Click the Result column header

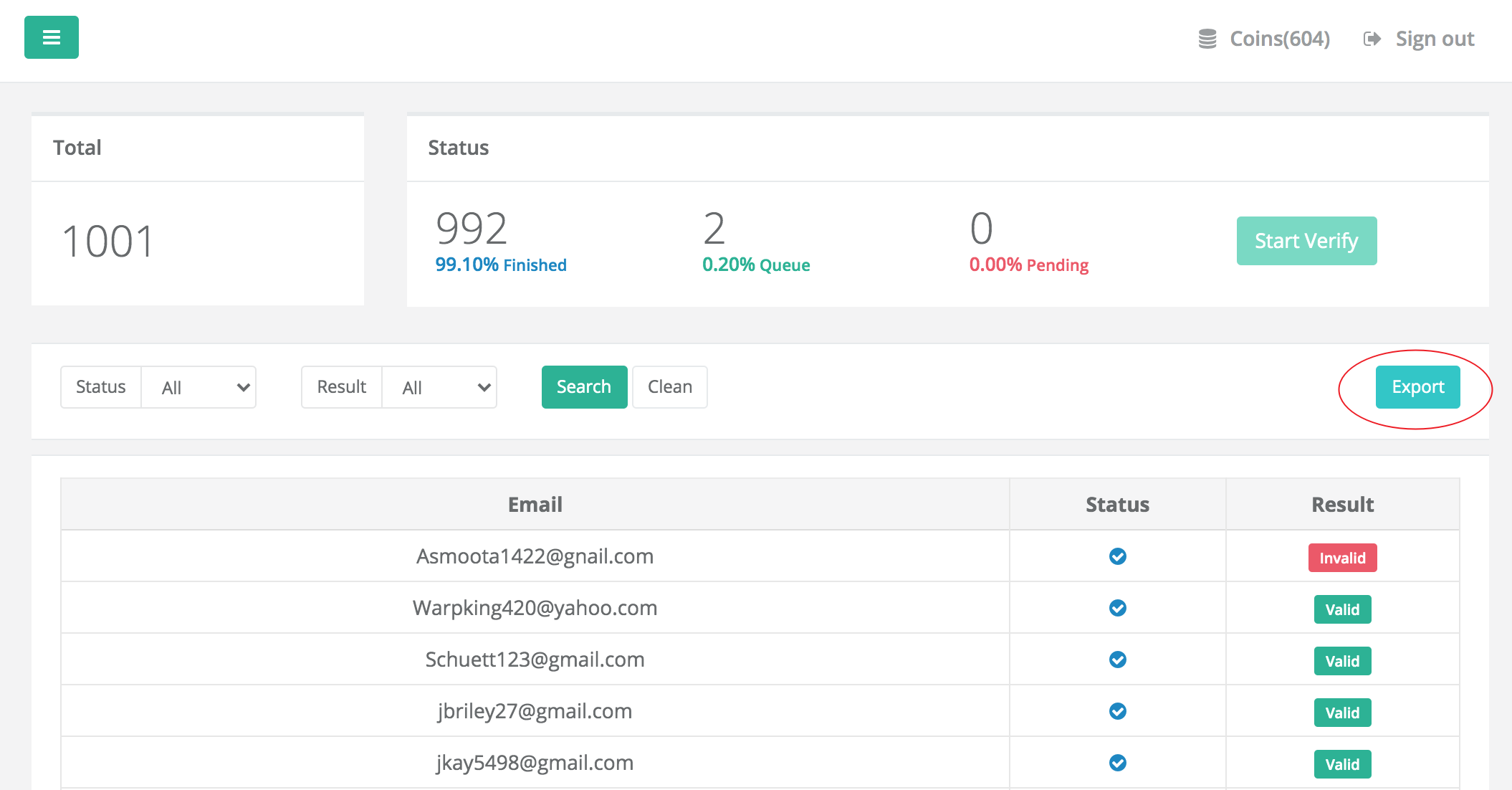pos(1342,505)
